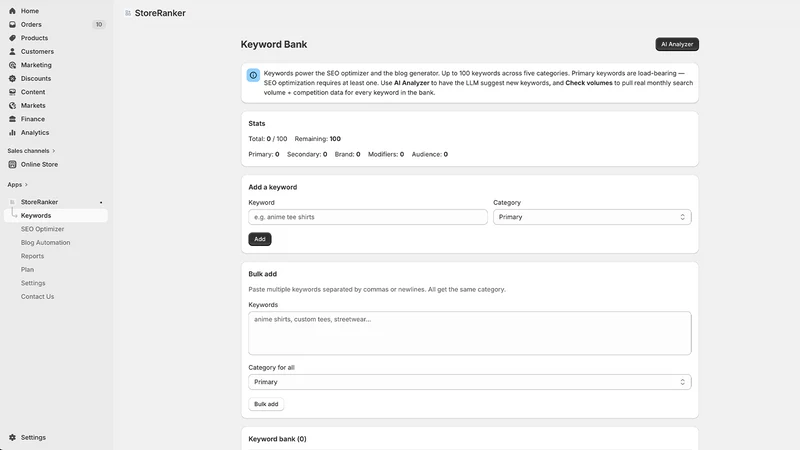
Task: Click the 'Primary: 0' stat
Action: (x=264, y=154)
